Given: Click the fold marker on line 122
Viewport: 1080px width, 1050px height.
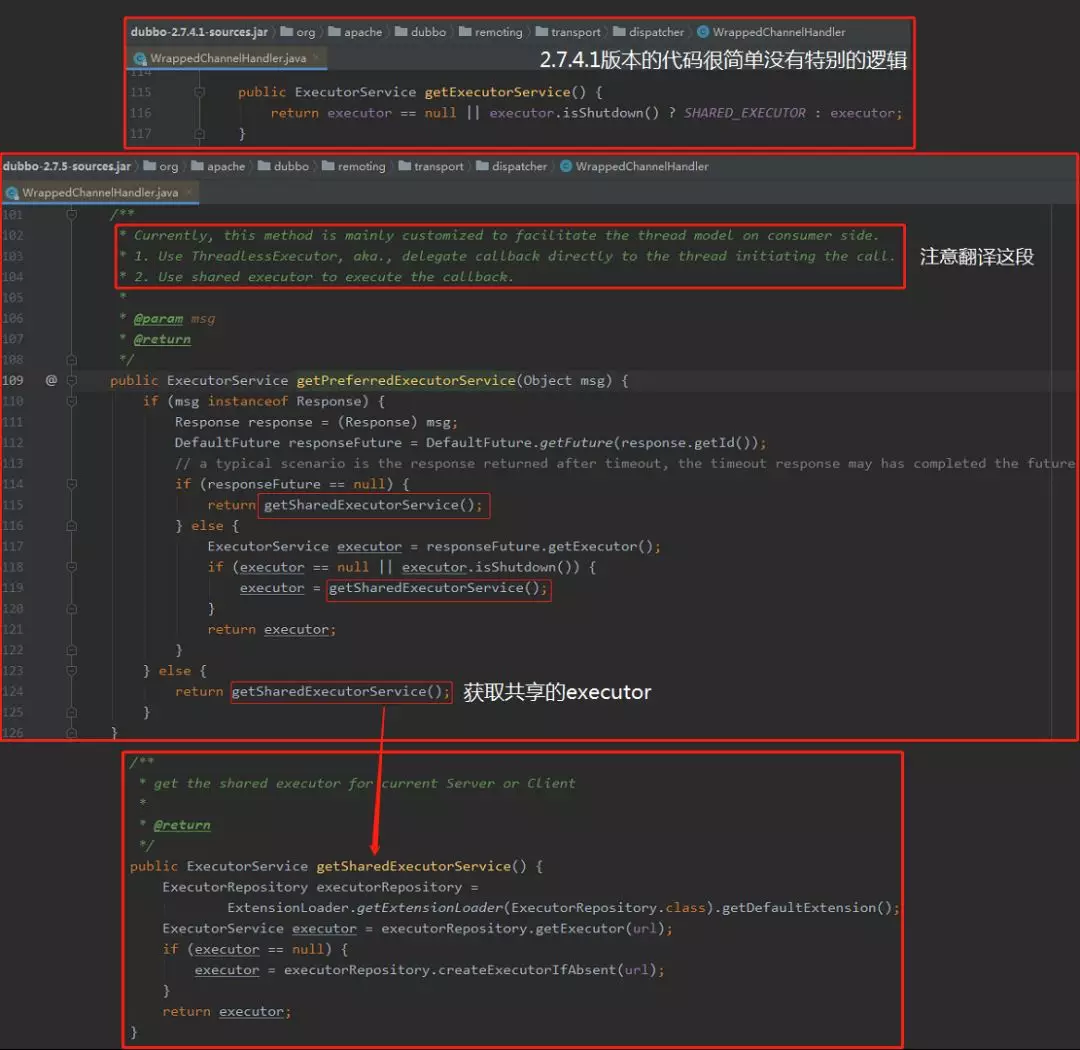Looking at the screenshot, I should (72, 650).
